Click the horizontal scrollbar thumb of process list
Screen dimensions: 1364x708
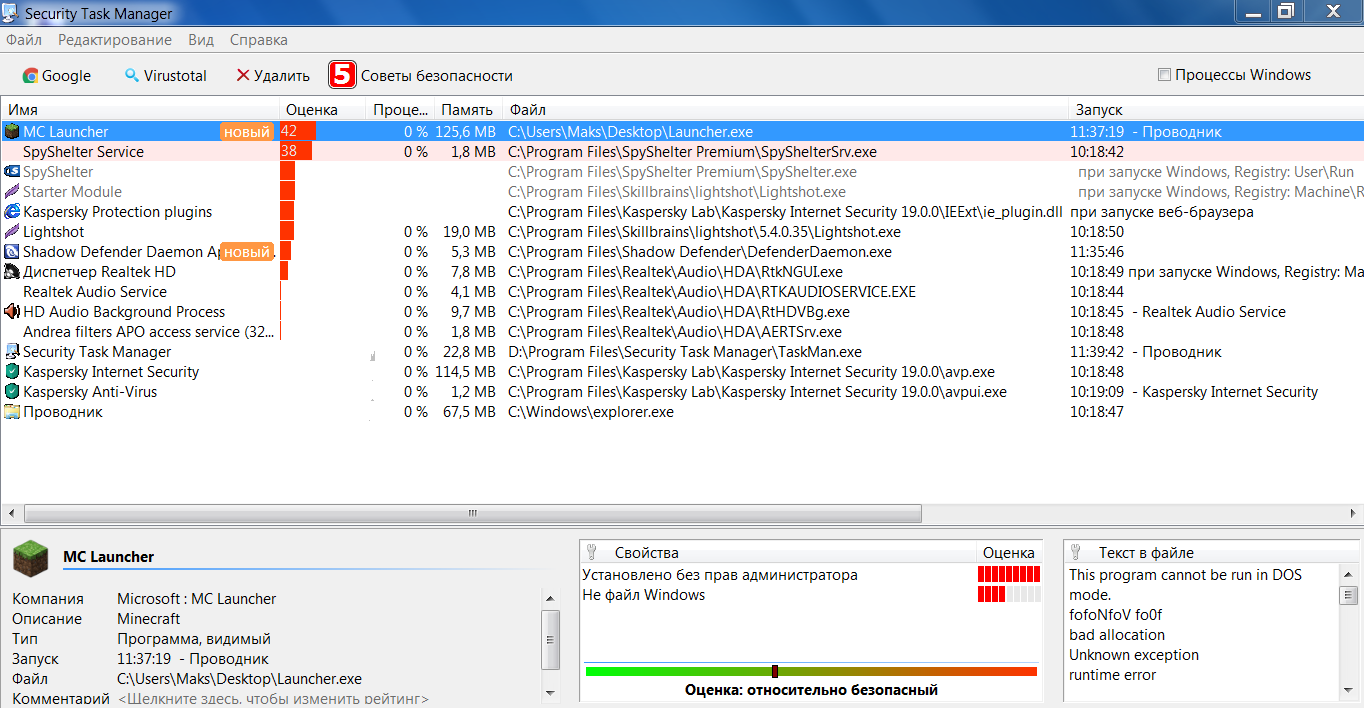tap(473, 513)
